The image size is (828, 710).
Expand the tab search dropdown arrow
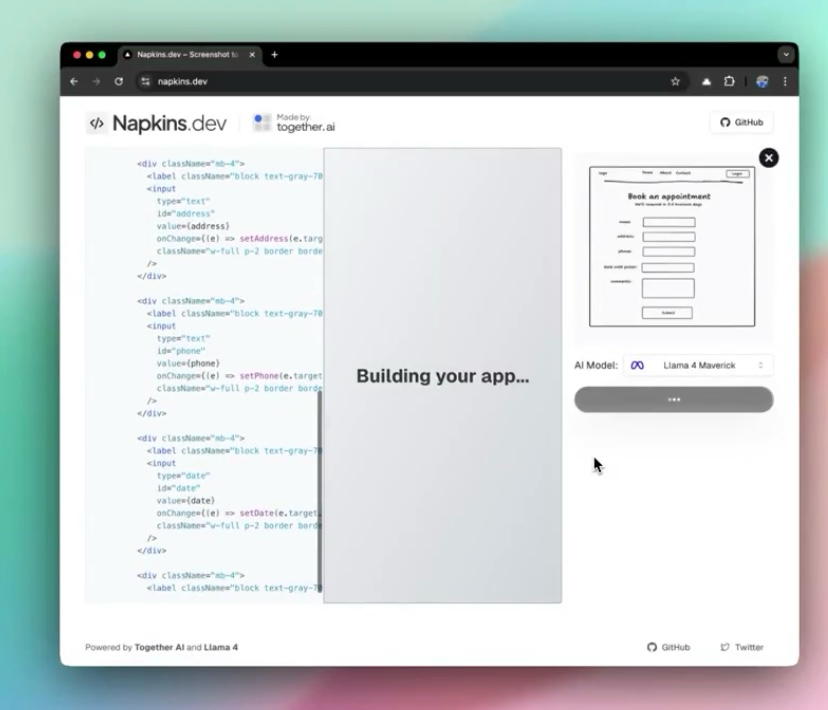786,54
